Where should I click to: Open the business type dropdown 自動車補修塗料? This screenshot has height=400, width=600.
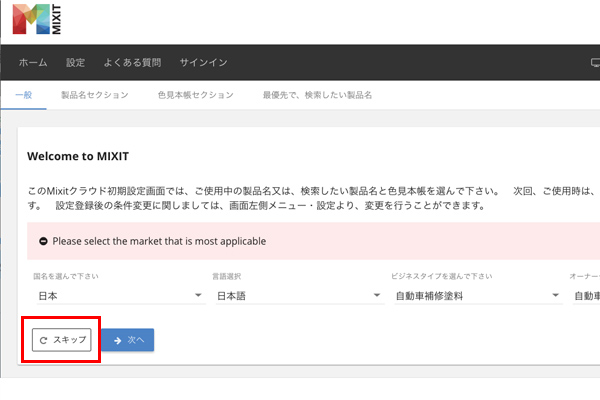tap(478, 296)
